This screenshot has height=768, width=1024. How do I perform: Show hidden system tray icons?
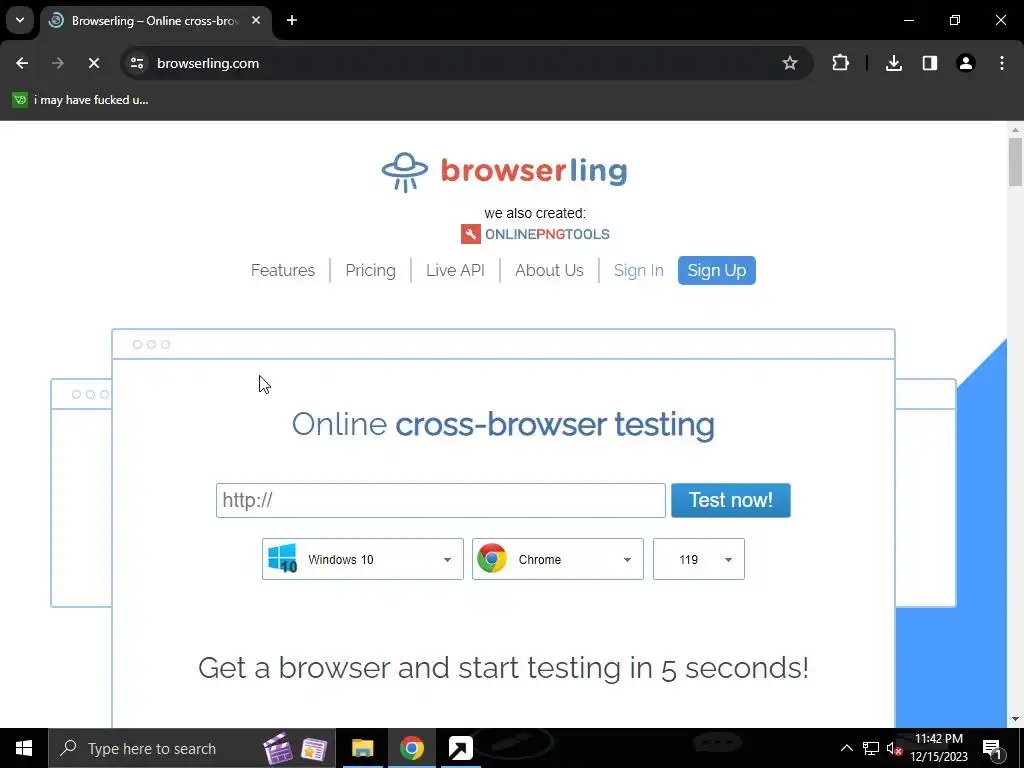(846, 748)
